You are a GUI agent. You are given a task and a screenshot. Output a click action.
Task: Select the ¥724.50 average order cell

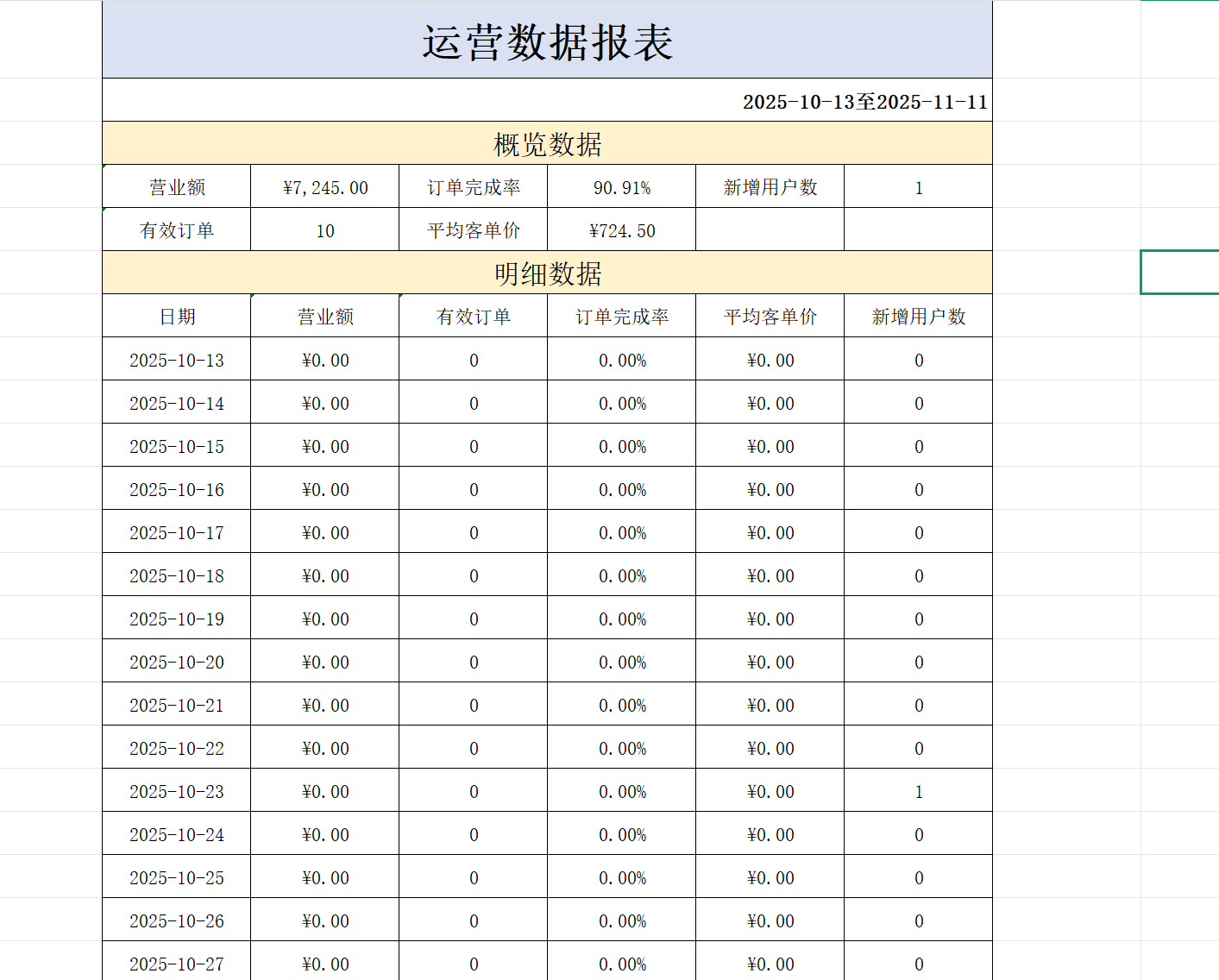pos(622,229)
